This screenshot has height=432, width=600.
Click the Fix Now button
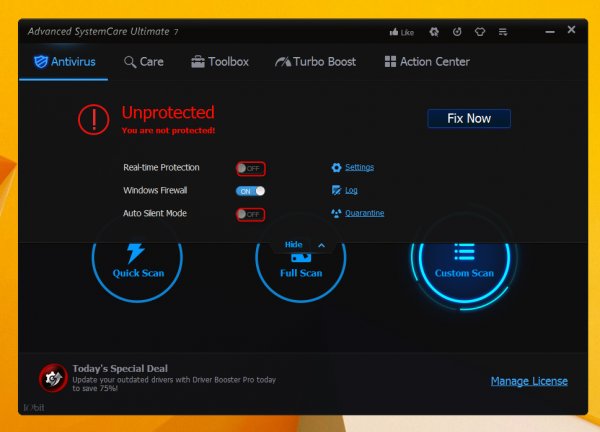[x=469, y=119]
